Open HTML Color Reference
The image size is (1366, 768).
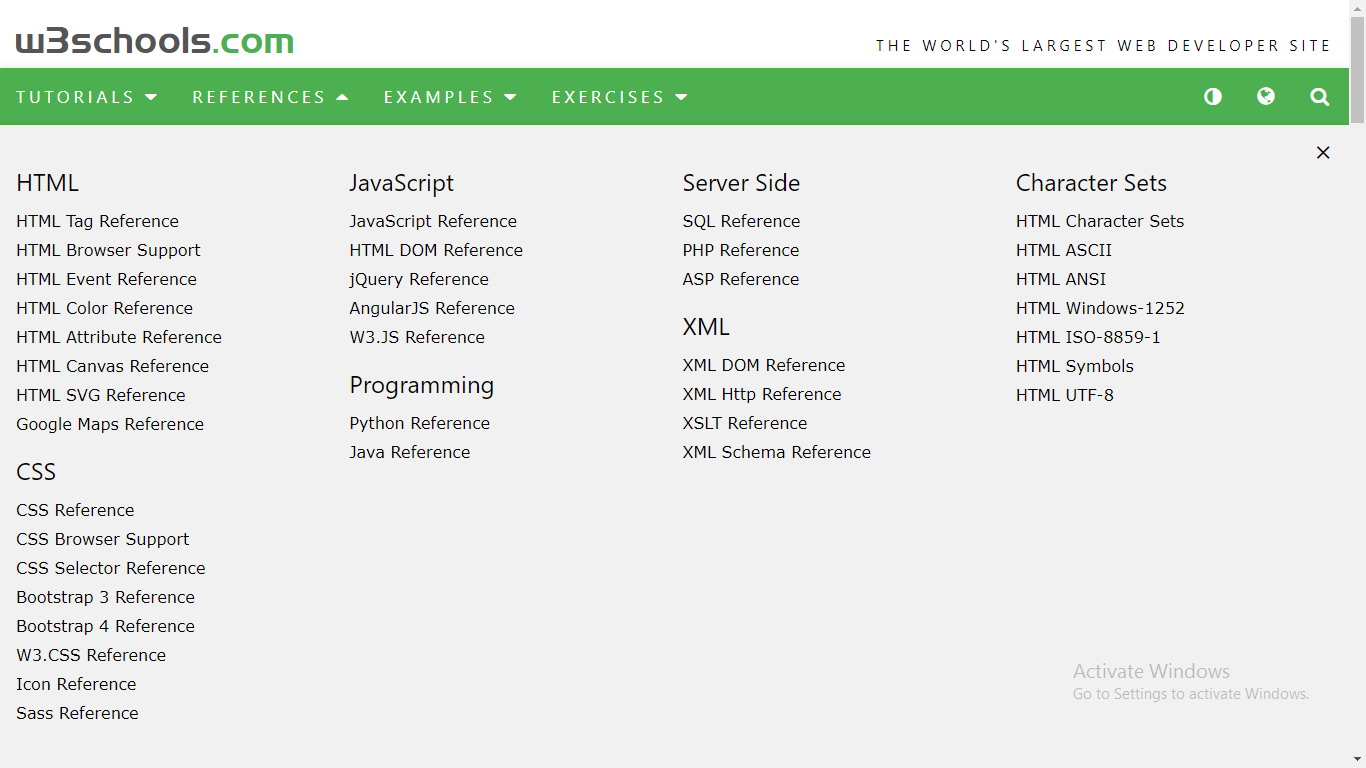coord(104,308)
